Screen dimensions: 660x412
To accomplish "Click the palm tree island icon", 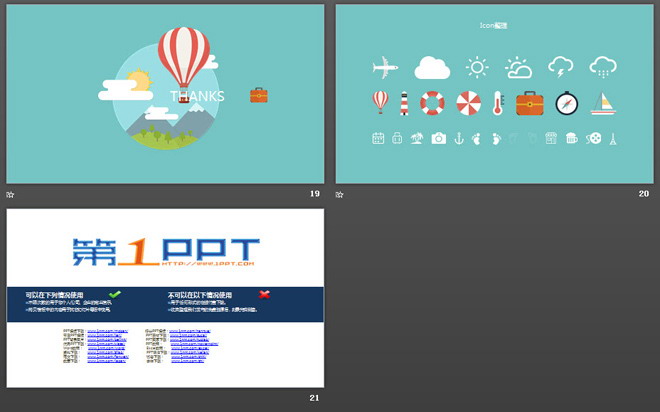I will tap(417, 138).
